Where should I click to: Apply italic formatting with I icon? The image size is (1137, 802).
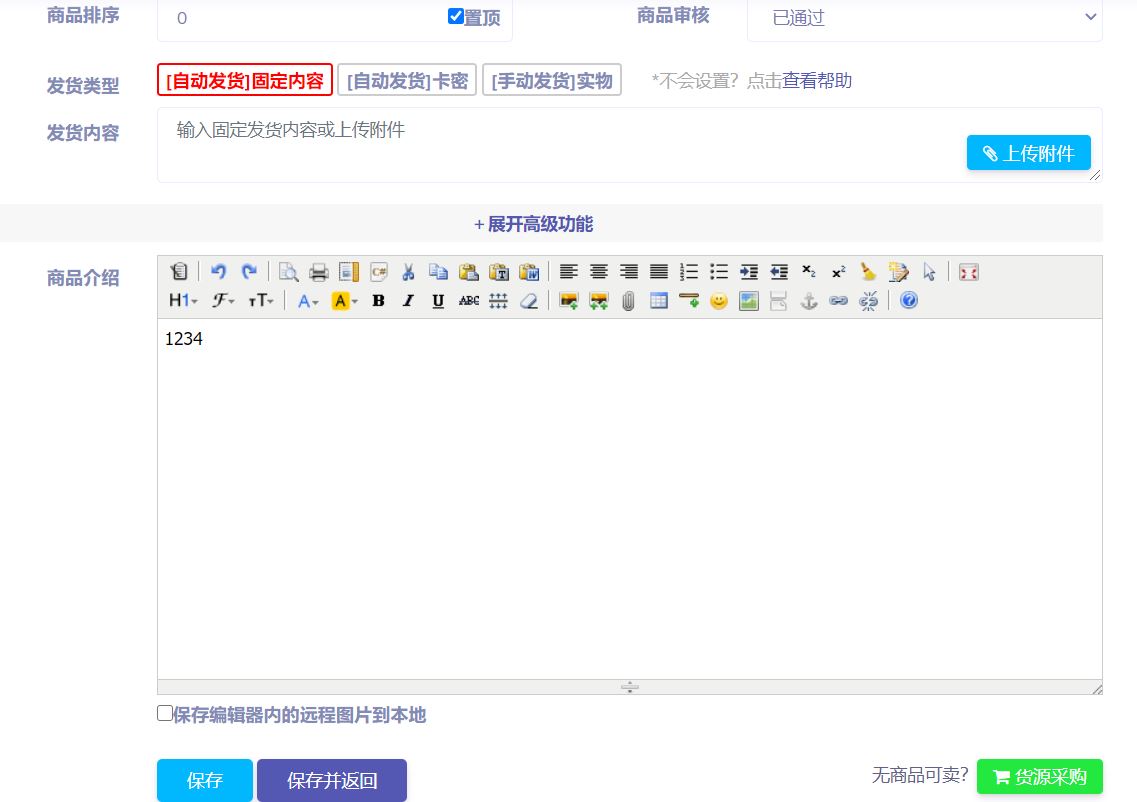pos(408,301)
